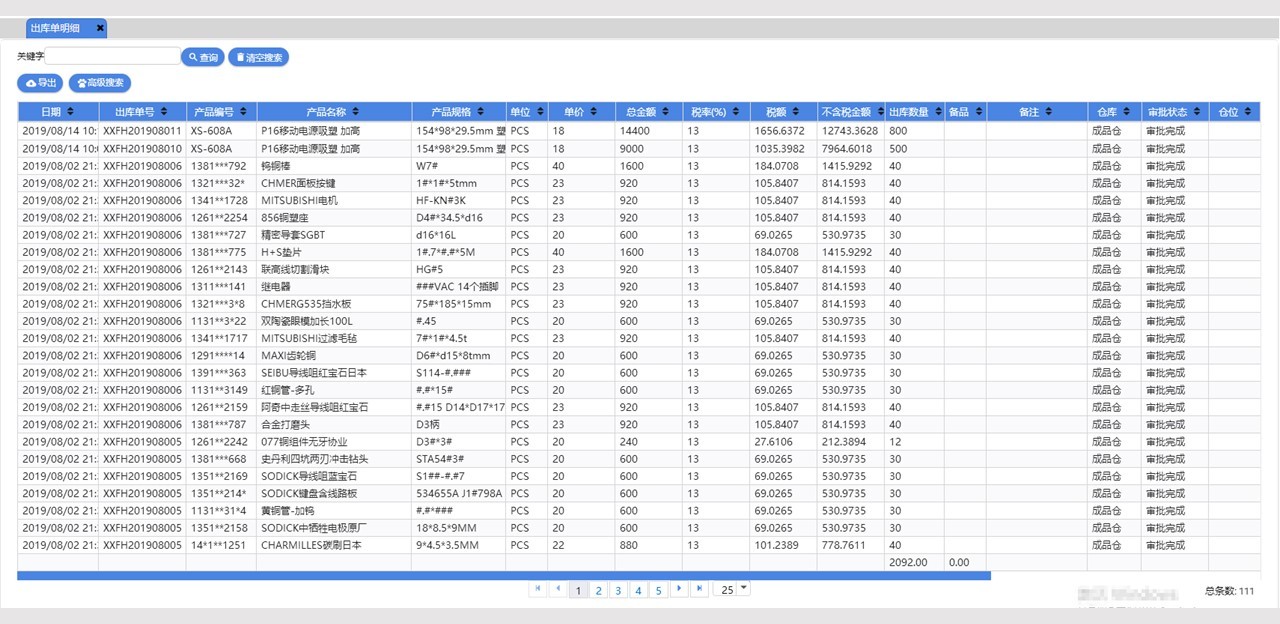Select the 出库单明细 tab
Image resolution: width=1280 pixels, height=624 pixels.
(56, 28)
